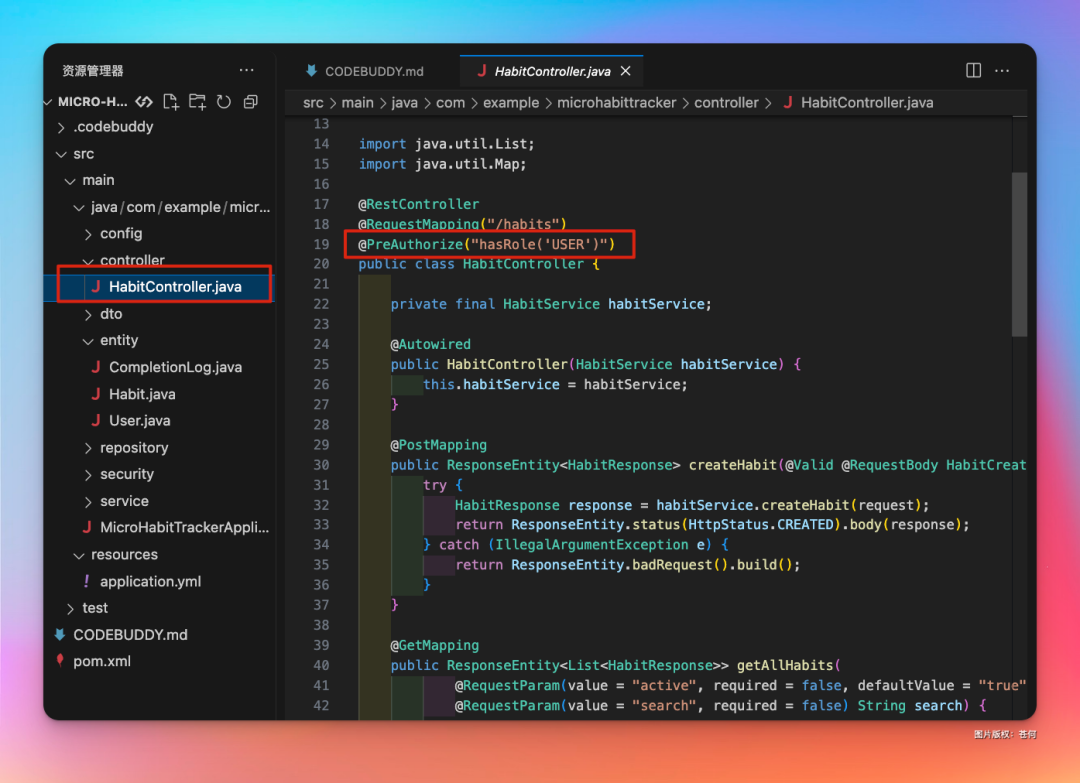Click 'import java.util.List;' on line 14

click(x=446, y=144)
